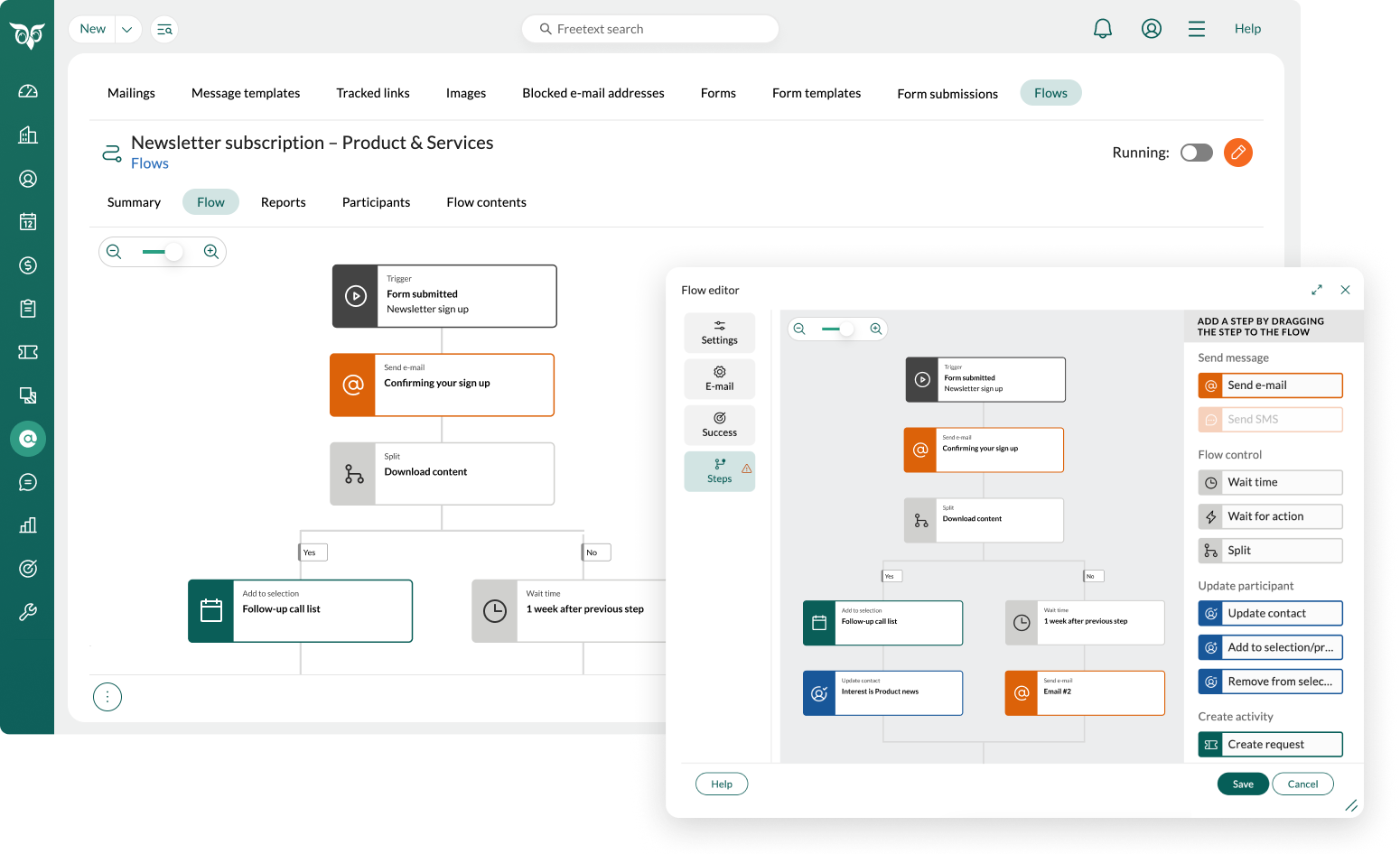This screenshot has height=854, width=1400.
Task: Click the notification bell icon
Action: pos(1102,29)
